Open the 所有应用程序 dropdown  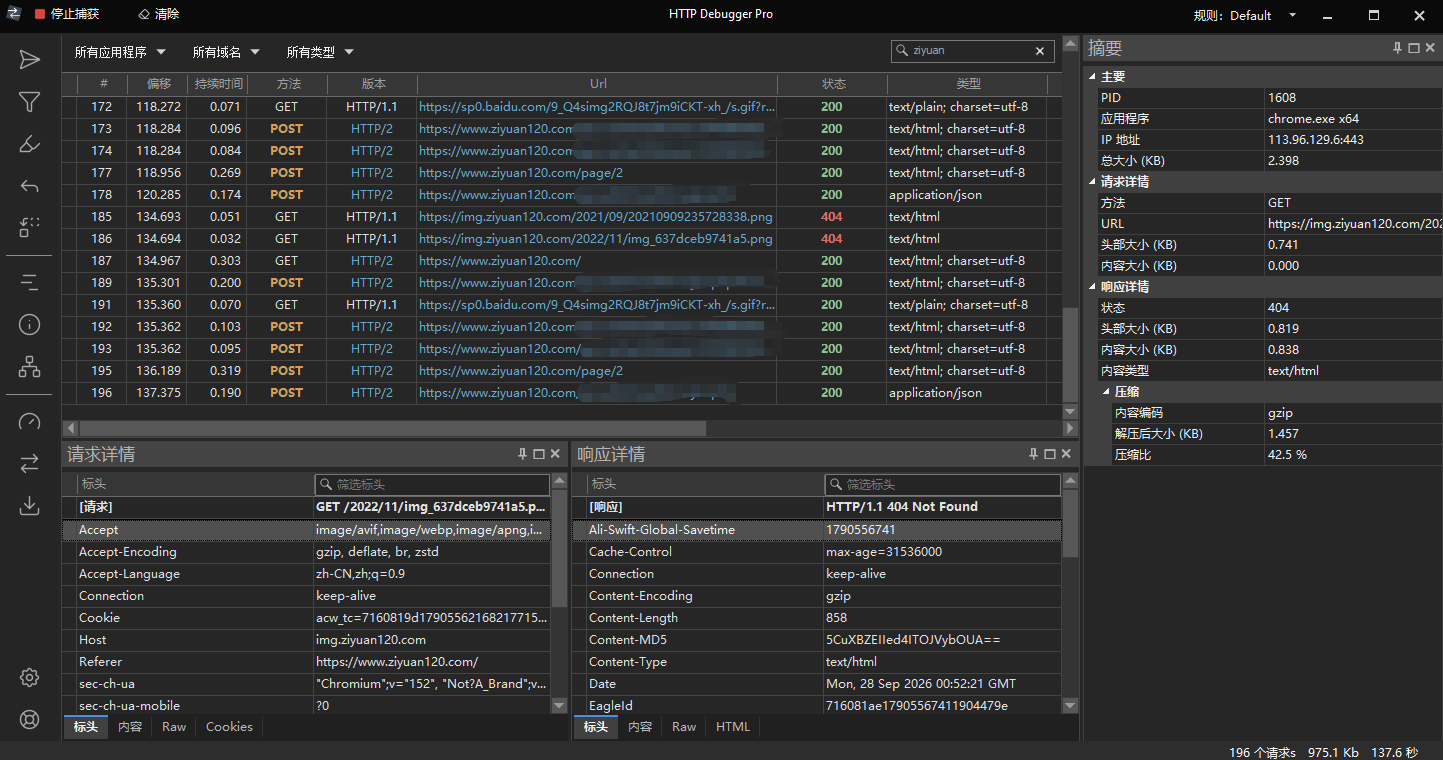[120, 52]
